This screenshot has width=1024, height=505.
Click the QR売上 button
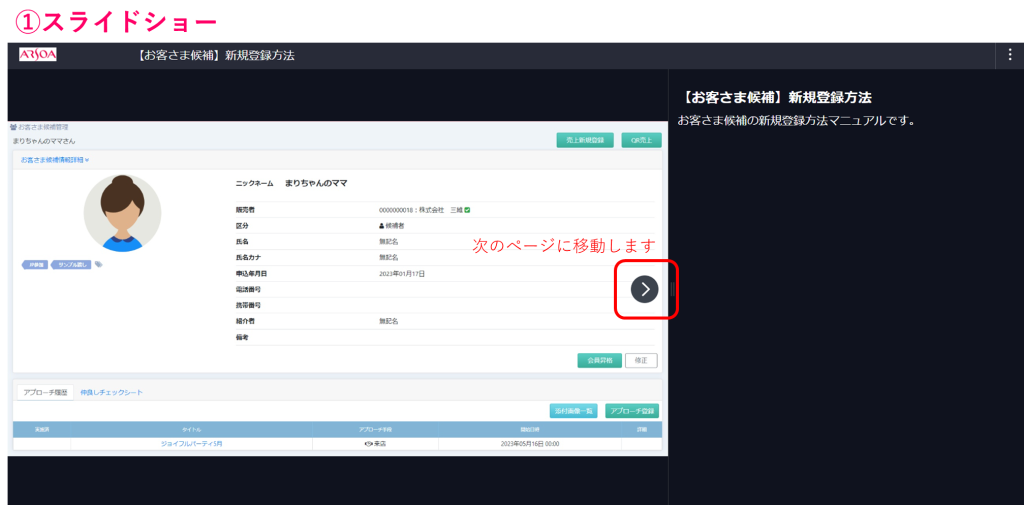641,141
